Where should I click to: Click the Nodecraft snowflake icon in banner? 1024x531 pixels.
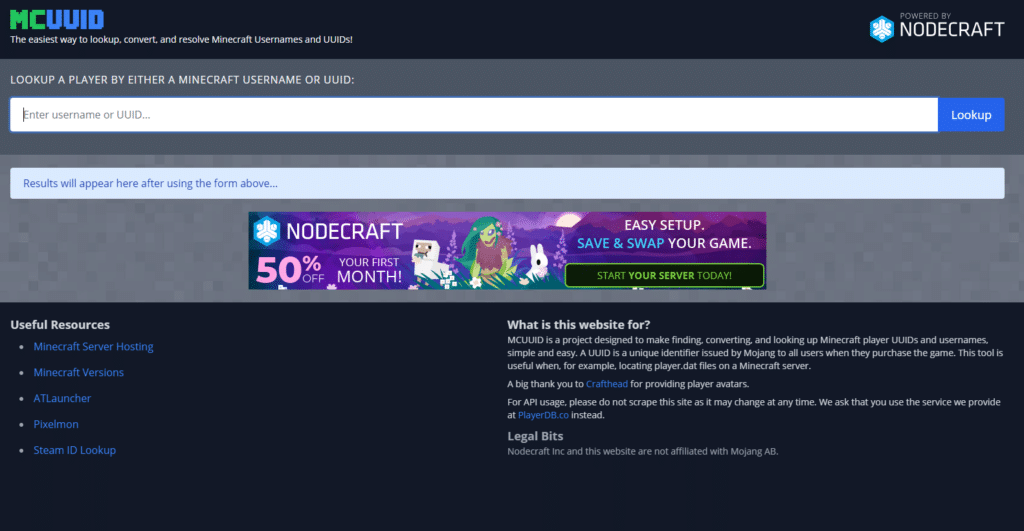tap(266, 231)
